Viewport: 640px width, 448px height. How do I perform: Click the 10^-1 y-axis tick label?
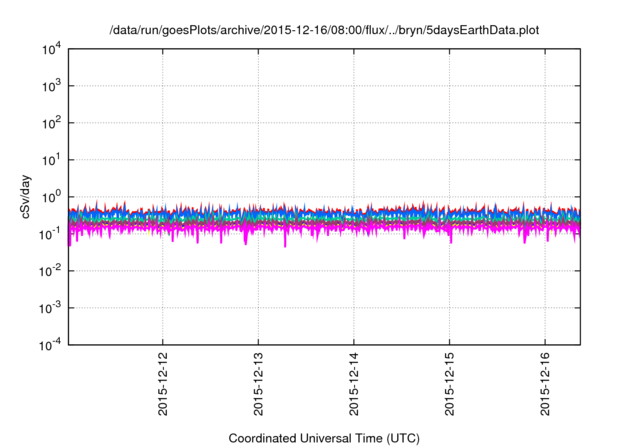tap(50, 234)
